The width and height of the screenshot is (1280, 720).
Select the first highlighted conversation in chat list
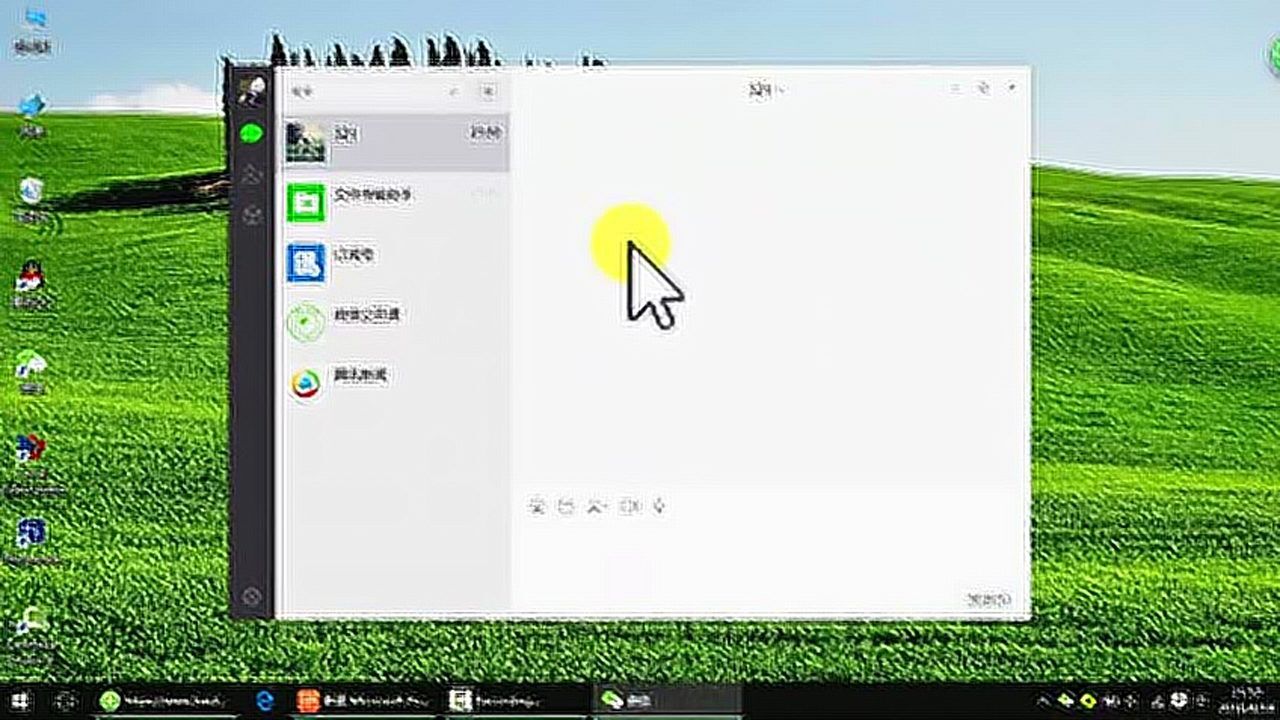(395, 142)
